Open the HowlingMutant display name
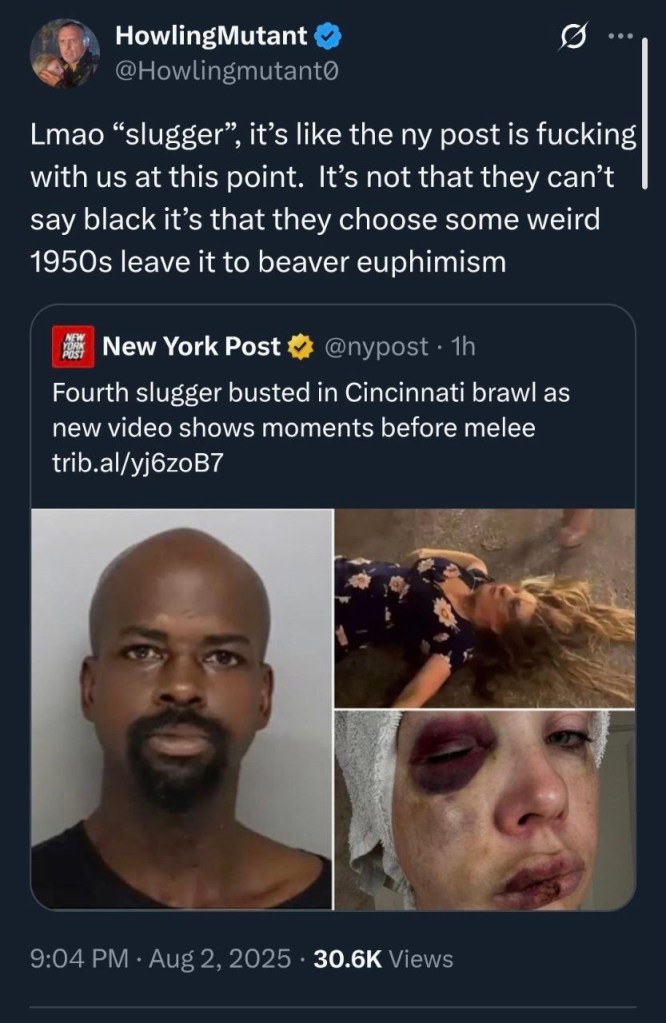 [x=211, y=35]
